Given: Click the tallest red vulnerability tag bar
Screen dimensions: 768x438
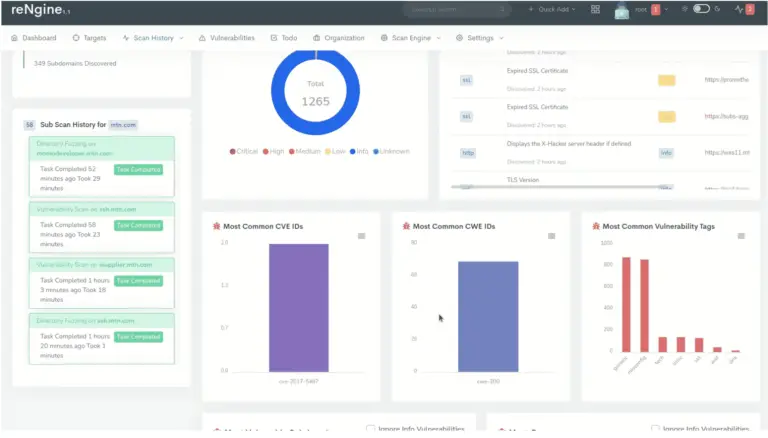Looking at the screenshot, I should 626,305.
